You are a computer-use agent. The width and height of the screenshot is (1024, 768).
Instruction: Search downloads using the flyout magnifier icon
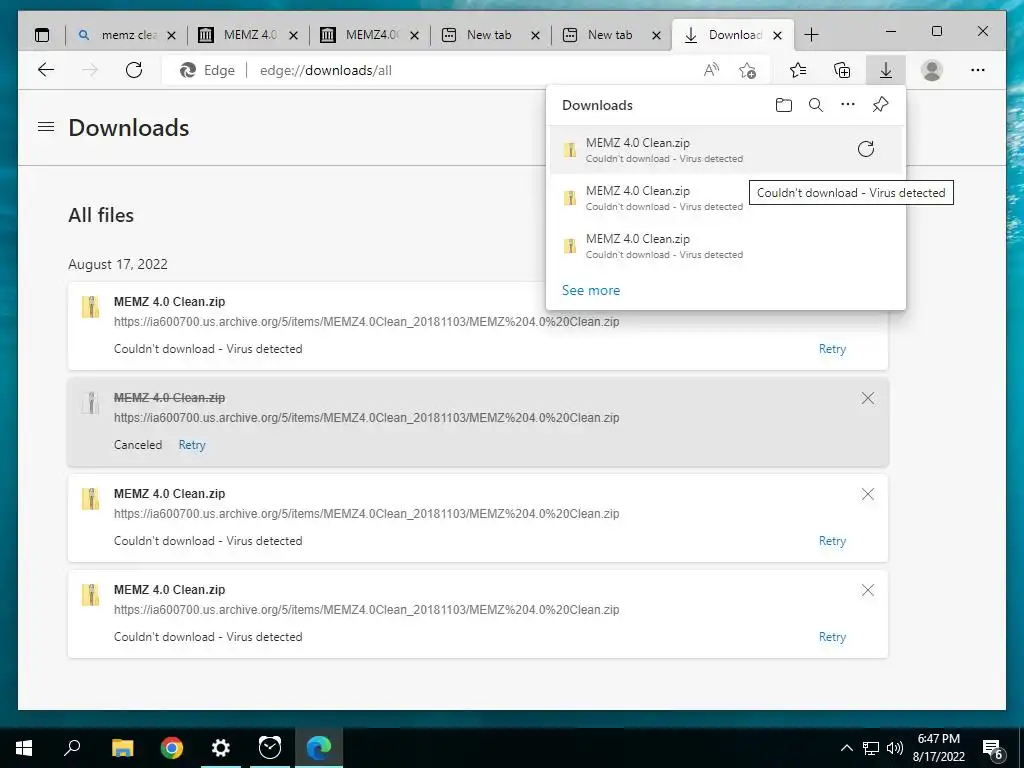(x=816, y=105)
